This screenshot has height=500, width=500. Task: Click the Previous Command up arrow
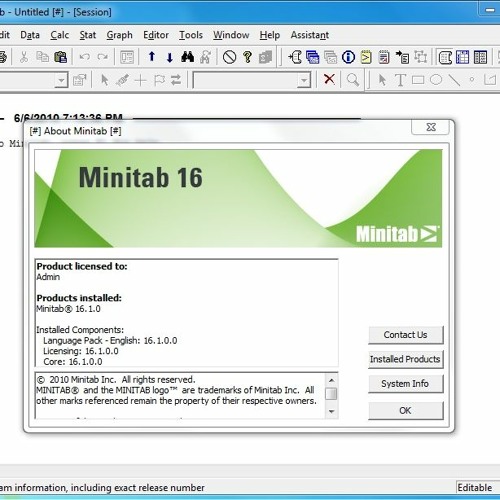click(152, 57)
